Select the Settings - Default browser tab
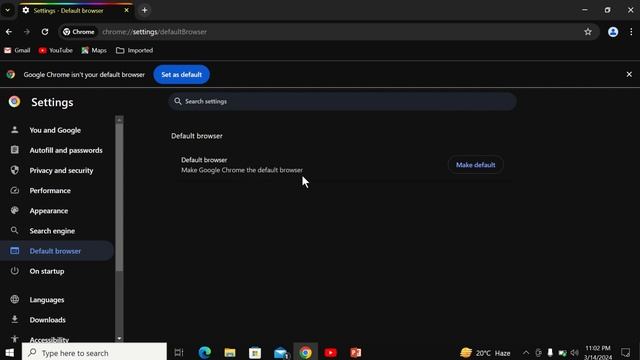 tap(76, 11)
